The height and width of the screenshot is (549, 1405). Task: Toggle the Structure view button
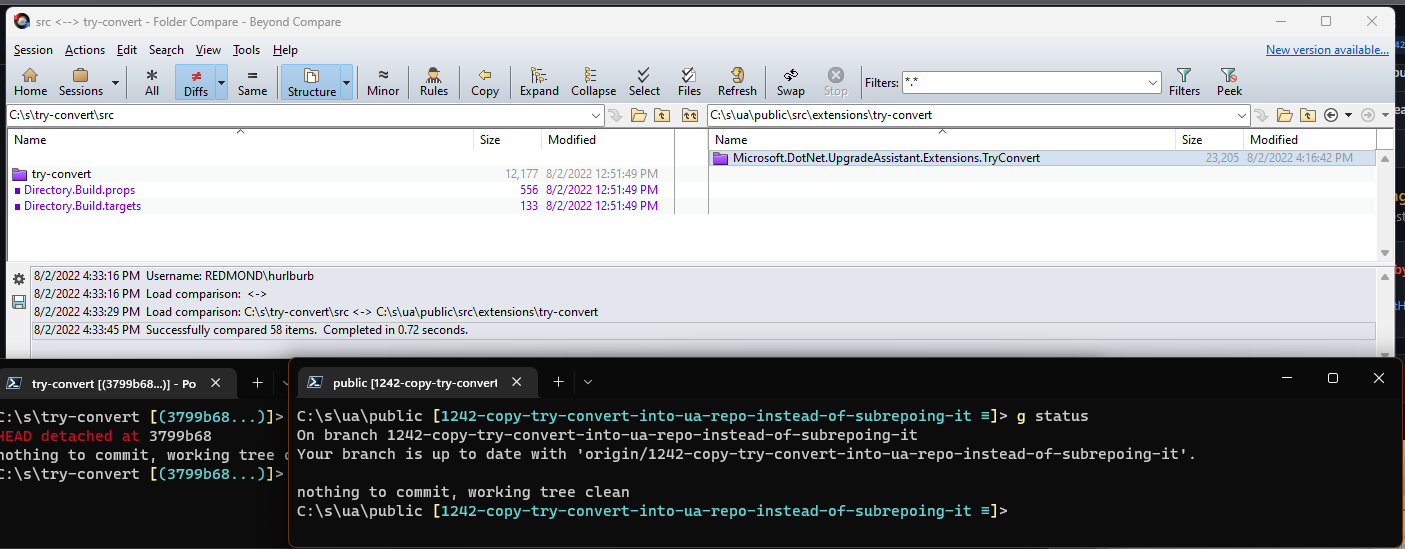click(312, 82)
